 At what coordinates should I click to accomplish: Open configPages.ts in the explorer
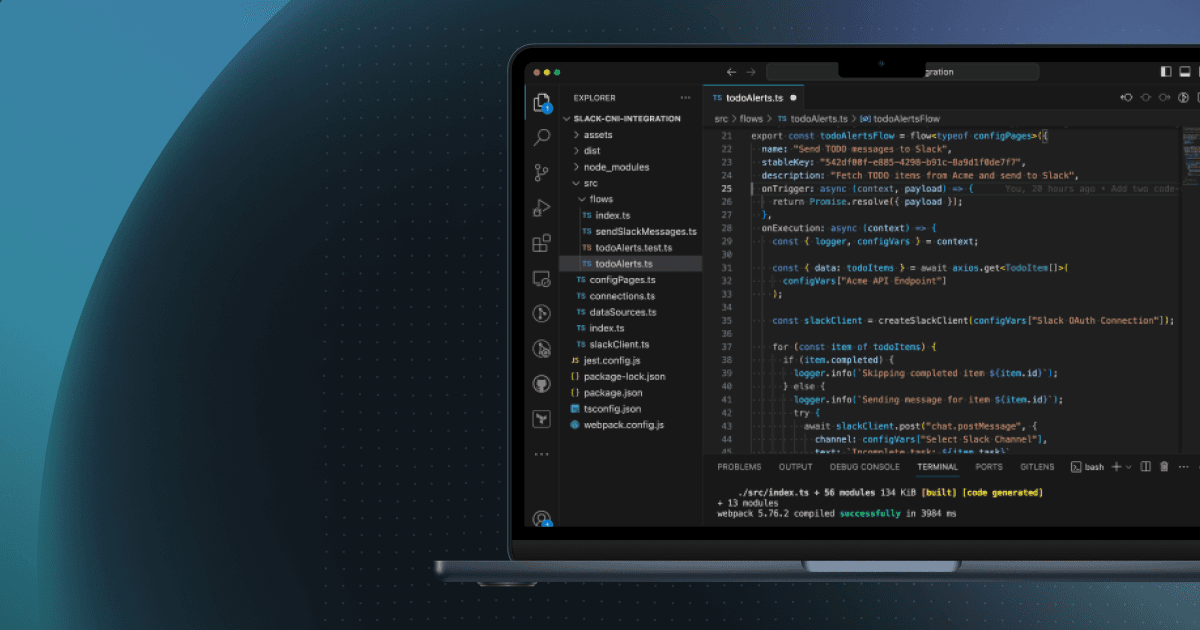pos(614,280)
